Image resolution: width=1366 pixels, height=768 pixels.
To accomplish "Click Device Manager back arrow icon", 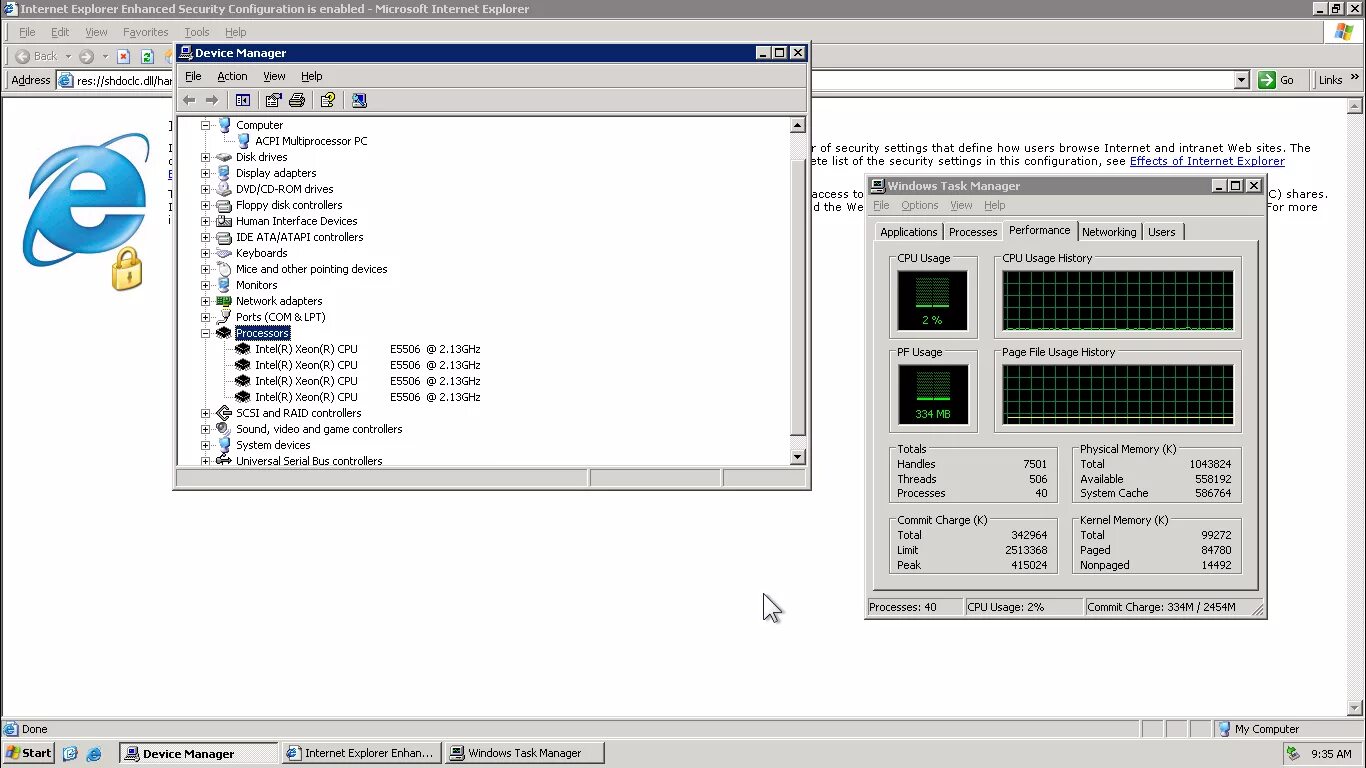I will [x=189, y=100].
